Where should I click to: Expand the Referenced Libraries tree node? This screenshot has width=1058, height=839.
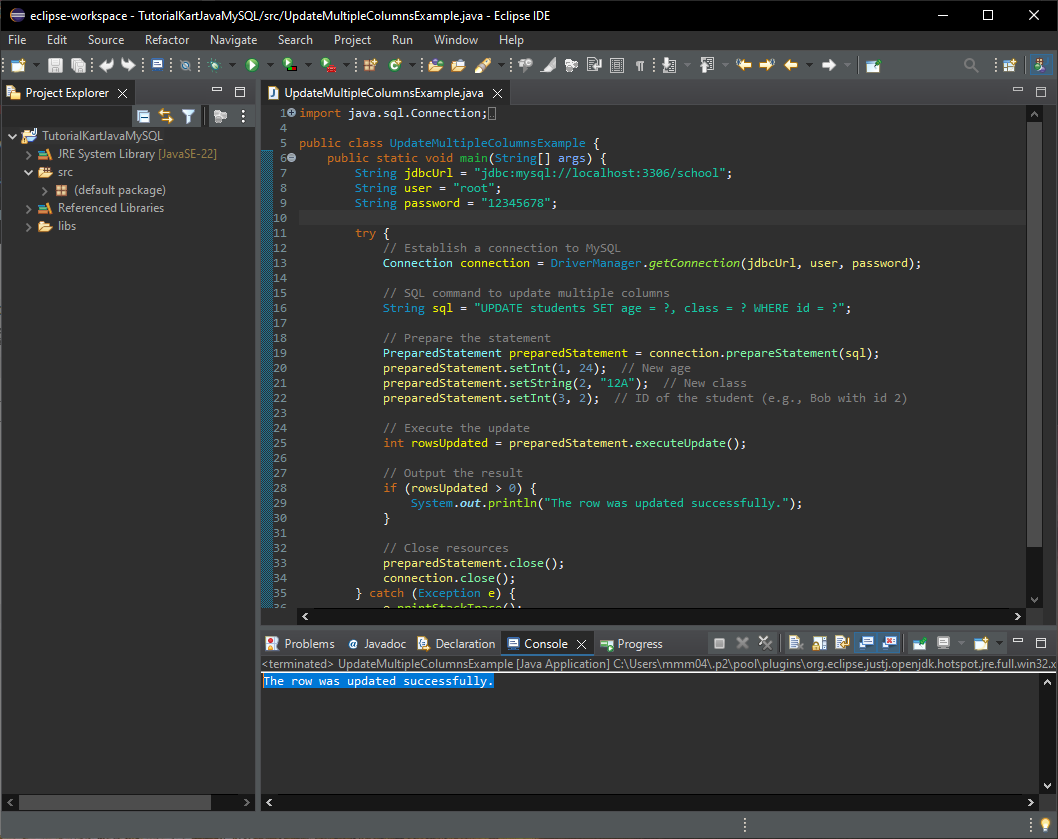29,208
